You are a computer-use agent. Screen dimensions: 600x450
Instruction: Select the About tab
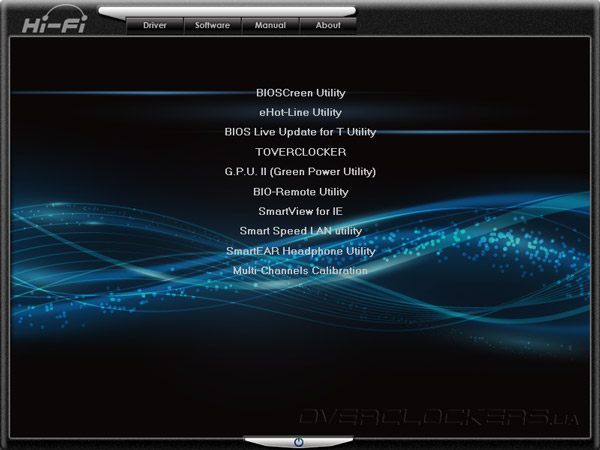(x=328, y=26)
